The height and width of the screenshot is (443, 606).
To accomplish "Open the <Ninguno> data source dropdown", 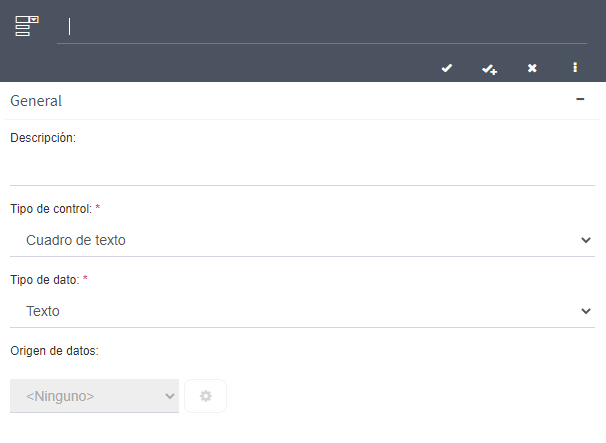I will point(94,396).
